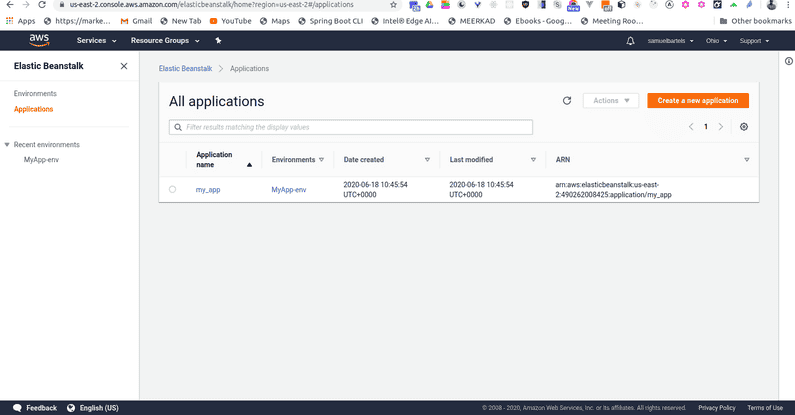Click the Date created value 2020-06-18
This screenshot has width=795, height=415.
(x=375, y=190)
